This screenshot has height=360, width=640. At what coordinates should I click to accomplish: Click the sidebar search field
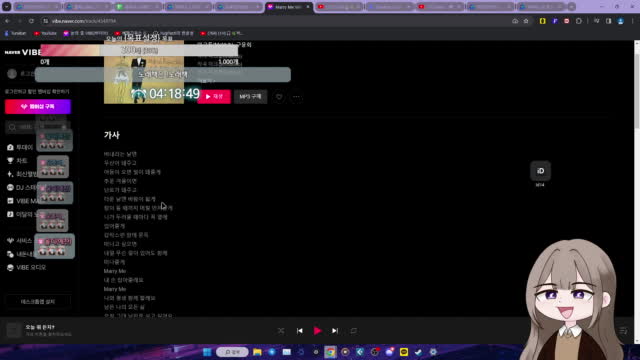pos(37,127)
